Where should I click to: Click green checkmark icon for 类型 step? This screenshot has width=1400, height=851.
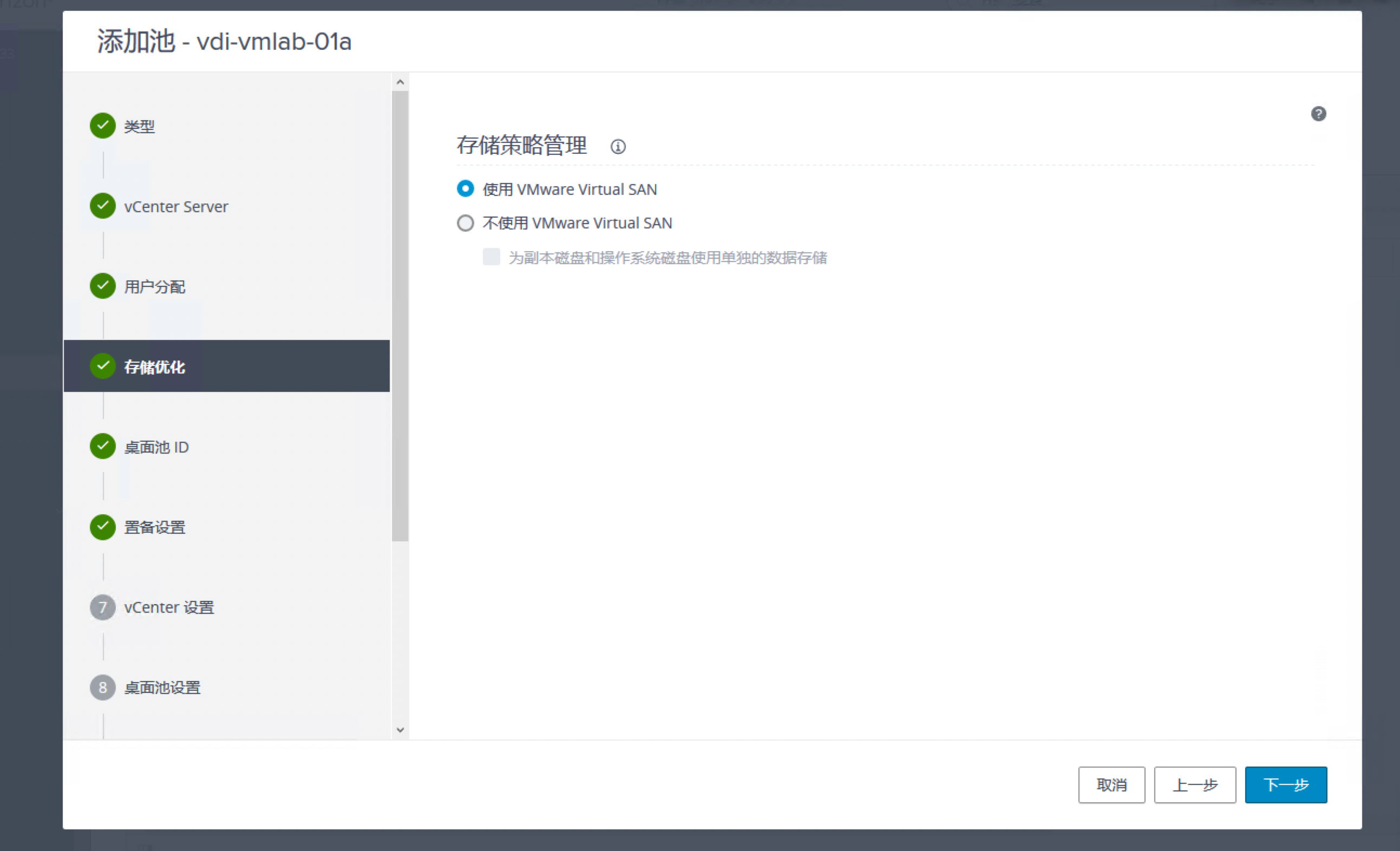pos(103,126)
